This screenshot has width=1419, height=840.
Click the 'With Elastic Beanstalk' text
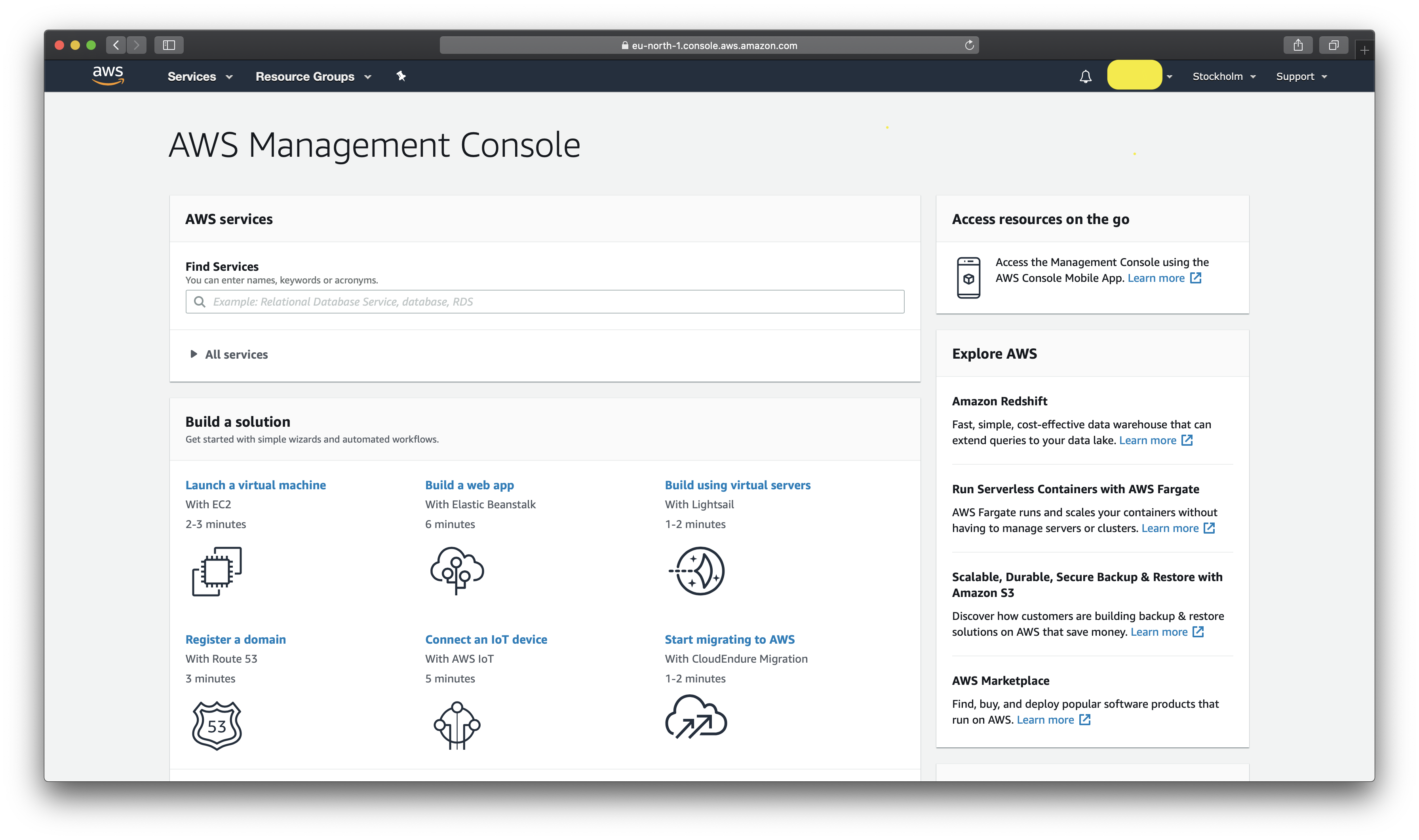(x=480, y=504)
